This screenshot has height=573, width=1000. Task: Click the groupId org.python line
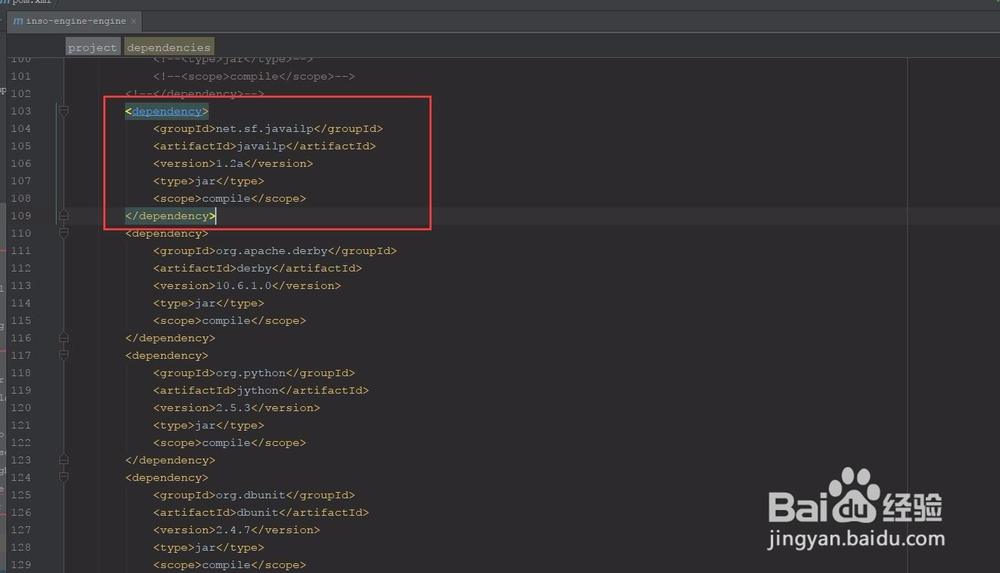254,373
